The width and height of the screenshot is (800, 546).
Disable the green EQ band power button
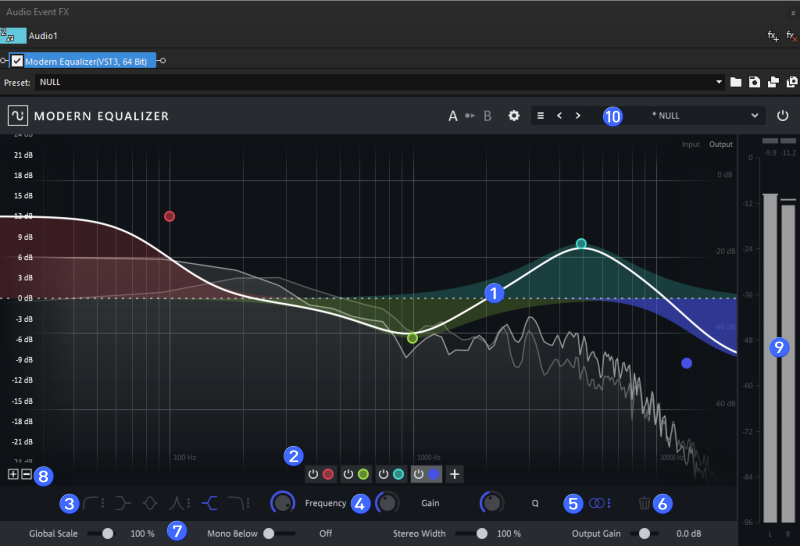(348, 474)
